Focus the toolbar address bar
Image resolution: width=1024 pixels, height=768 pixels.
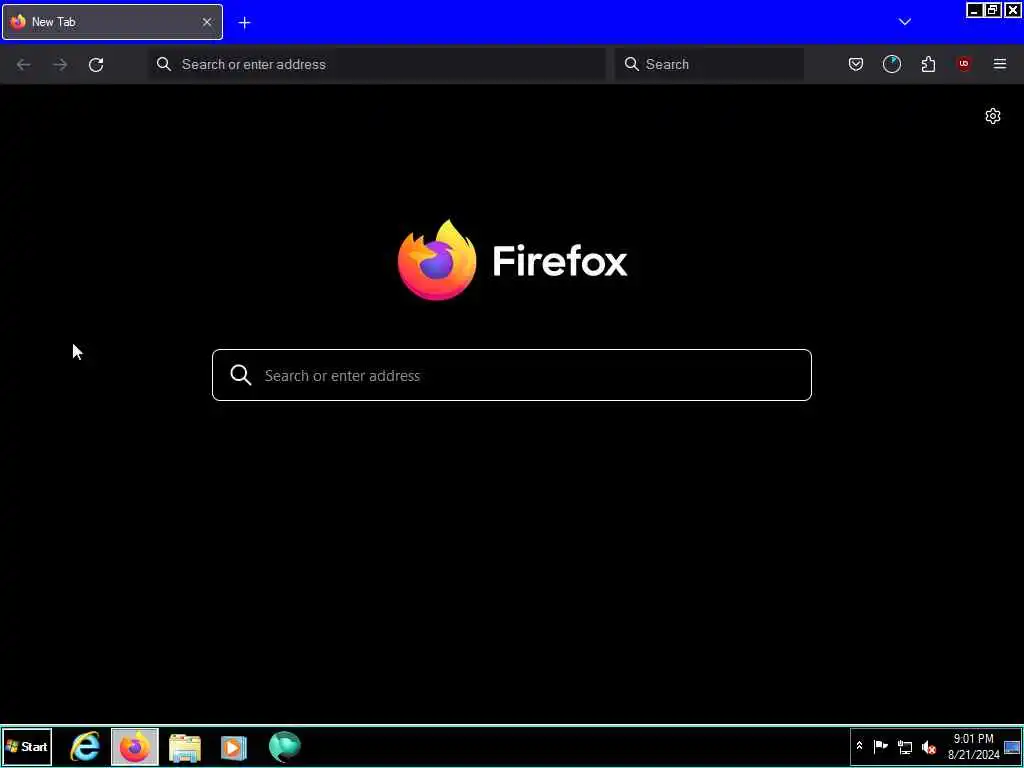377,64
